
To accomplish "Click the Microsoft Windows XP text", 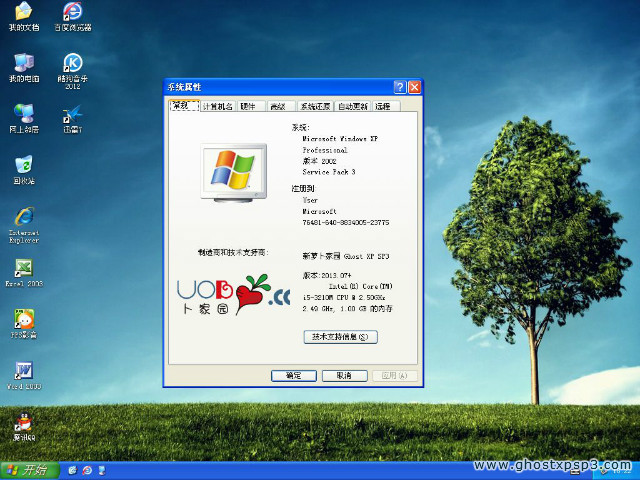I will click(340, 139).
